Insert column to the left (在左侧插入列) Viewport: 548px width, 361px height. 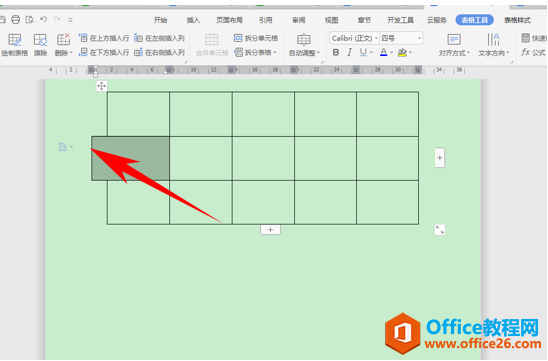pyautogui.click(x=159, y=38)
